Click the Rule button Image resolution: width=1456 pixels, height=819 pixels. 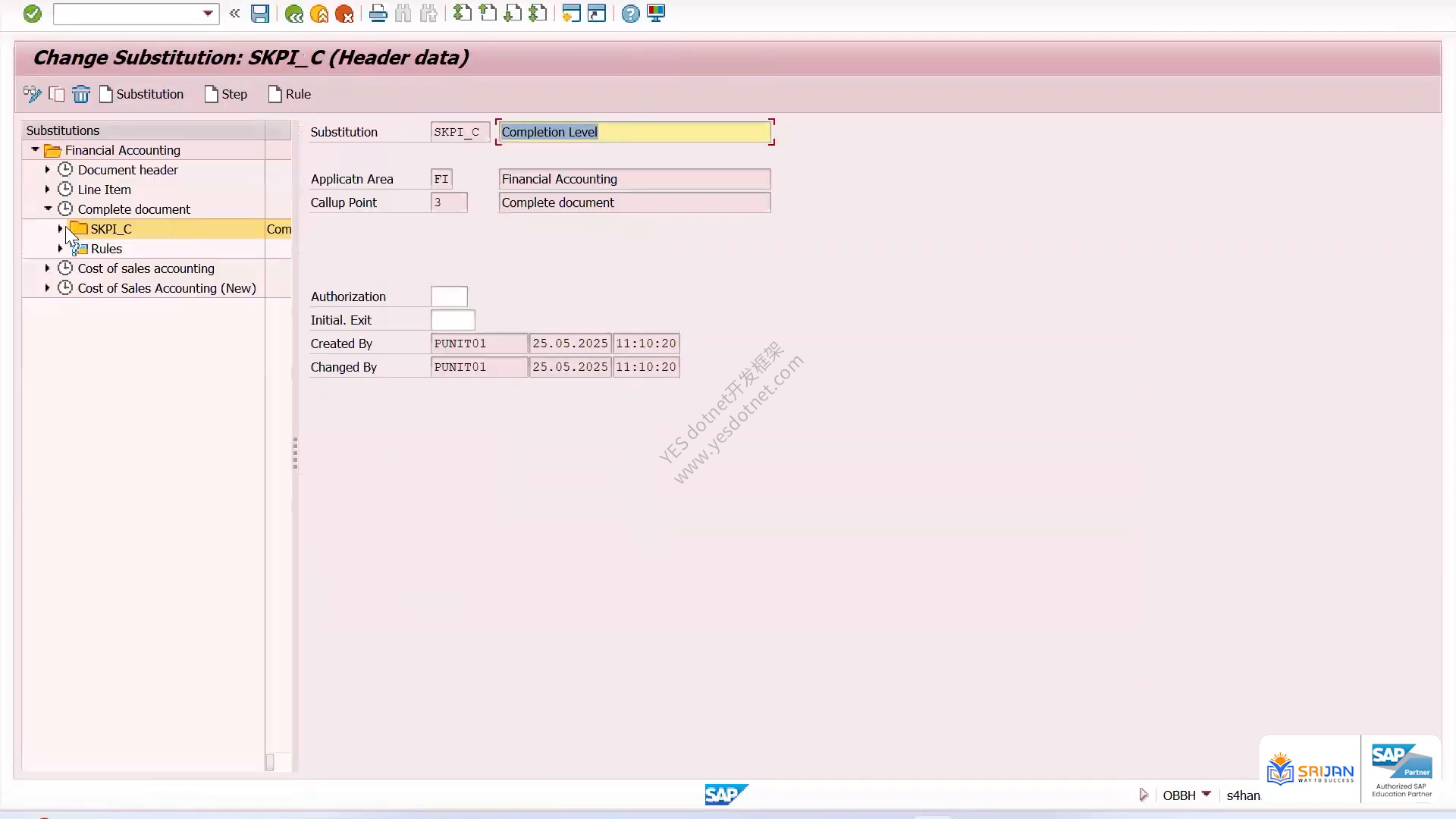[290, 94]
